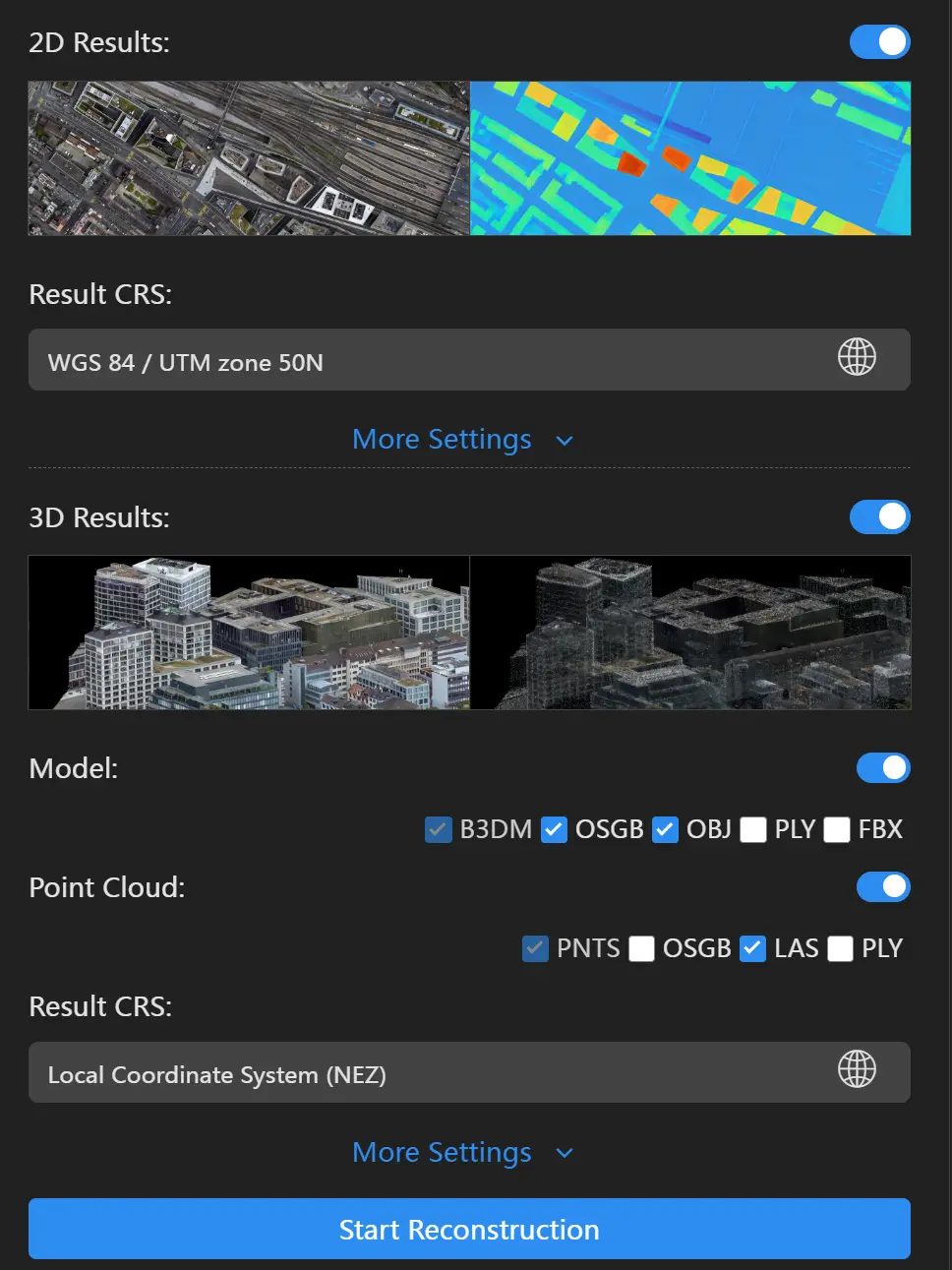Uncheck the OSGB model format checkbox
The image size is (952, 1270).
pos(555,830)
